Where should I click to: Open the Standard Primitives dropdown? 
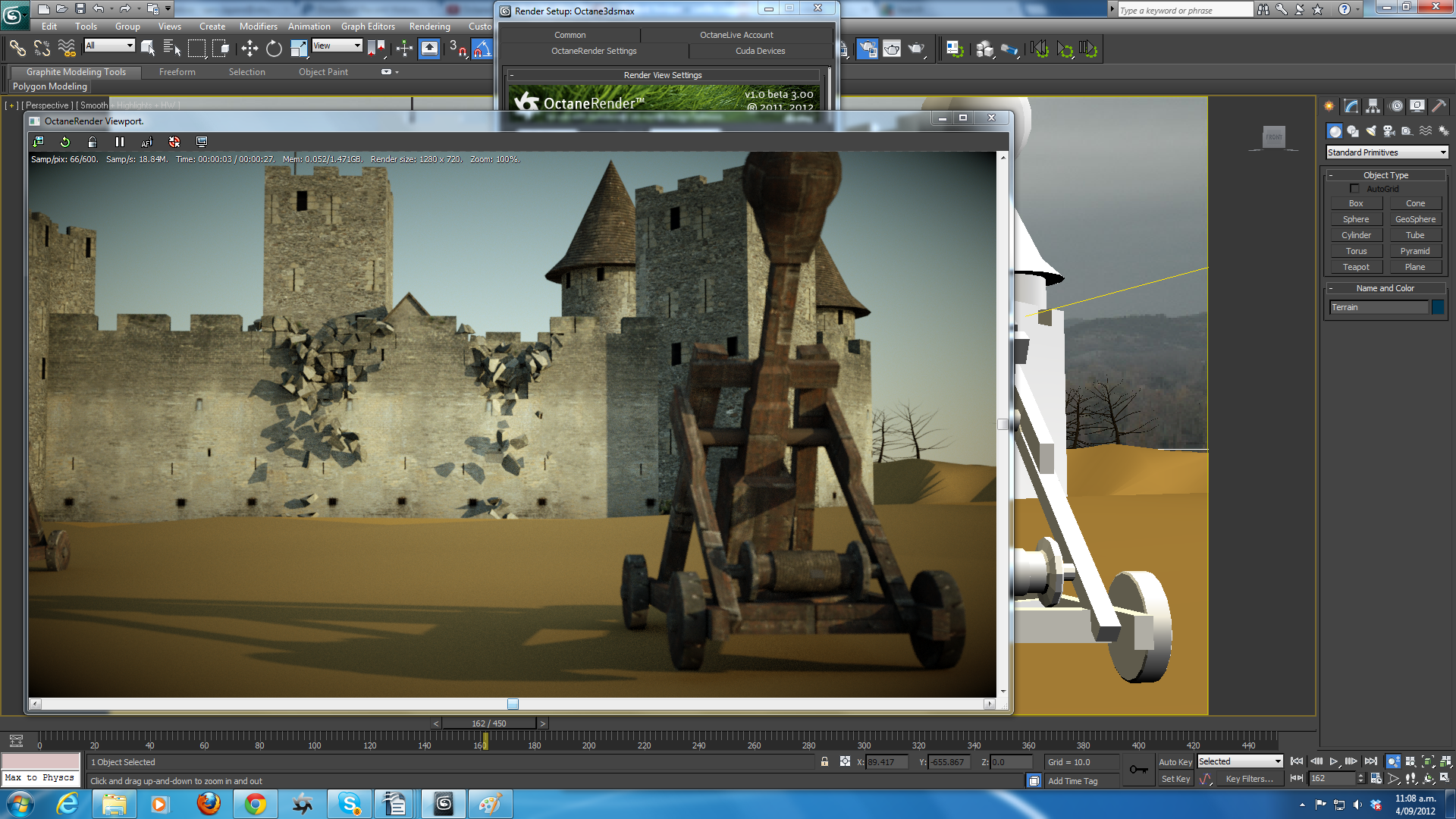pos(1387,152)
